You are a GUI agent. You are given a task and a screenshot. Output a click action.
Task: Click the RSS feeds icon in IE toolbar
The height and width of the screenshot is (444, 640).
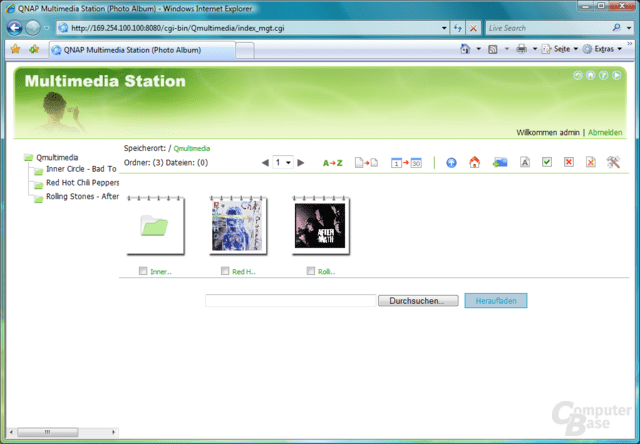click(x=493, y=49)
